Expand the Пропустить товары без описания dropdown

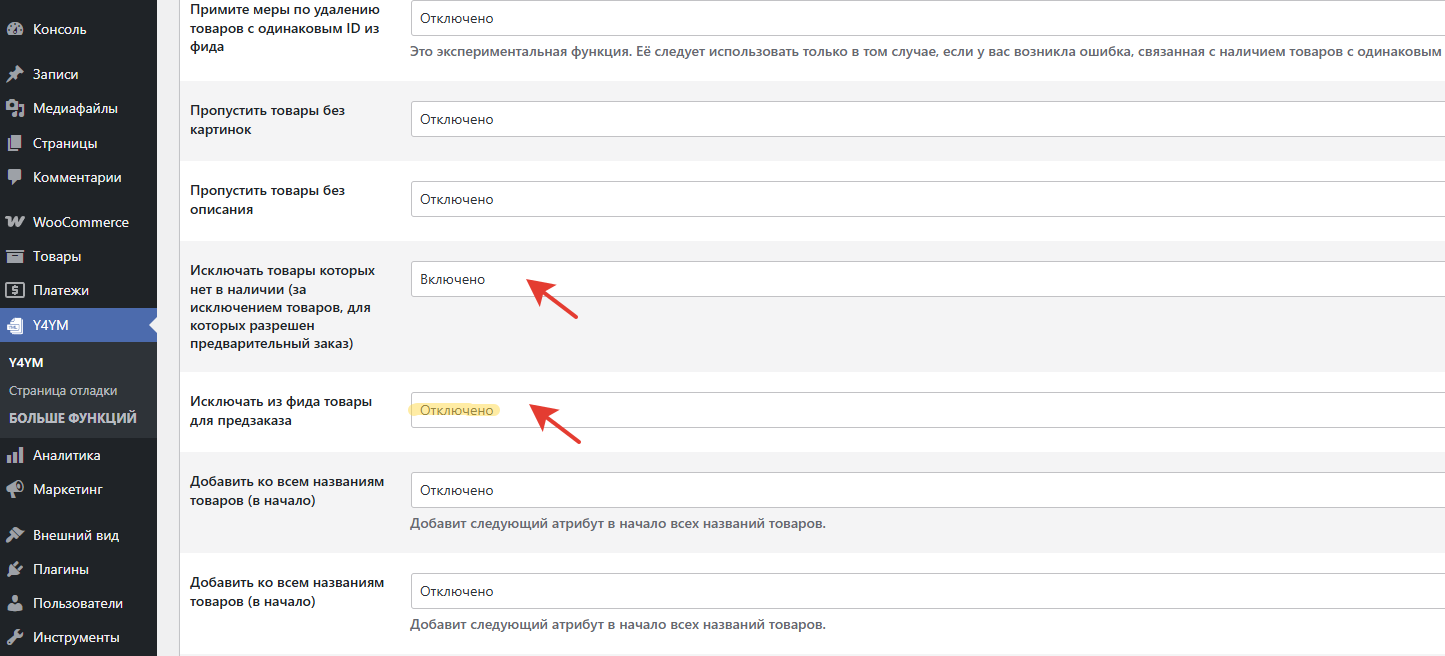tap(927, 199)
